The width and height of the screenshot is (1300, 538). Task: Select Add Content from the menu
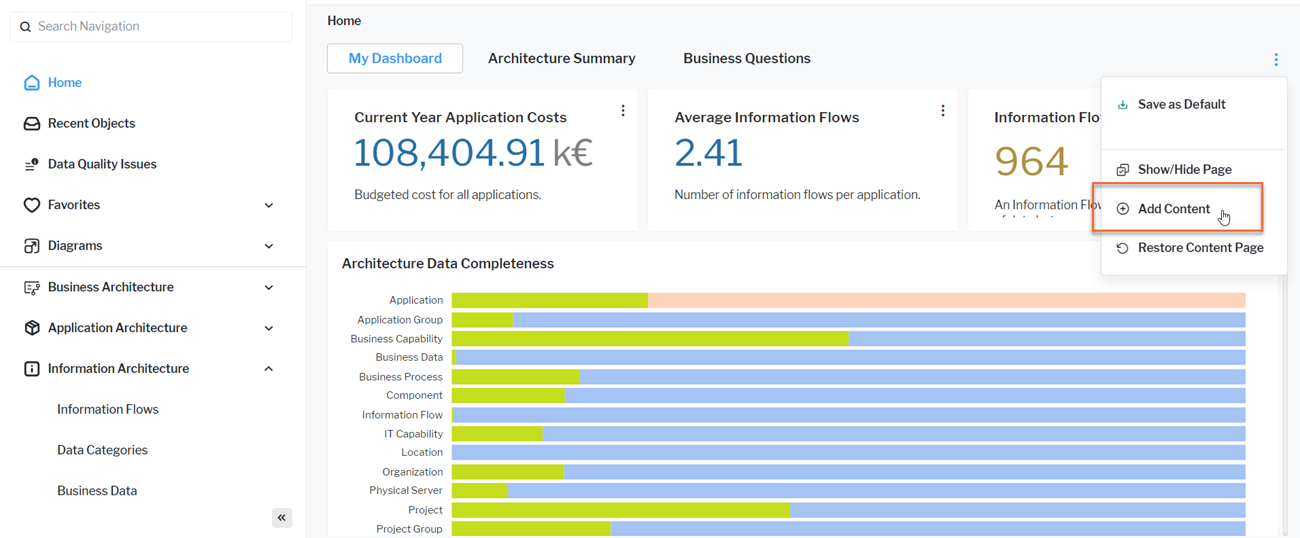1173,209
